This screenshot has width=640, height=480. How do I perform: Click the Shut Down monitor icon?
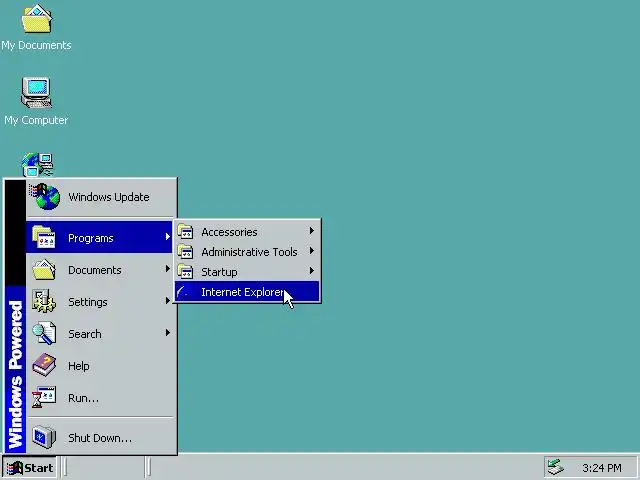tap(44, 437)
